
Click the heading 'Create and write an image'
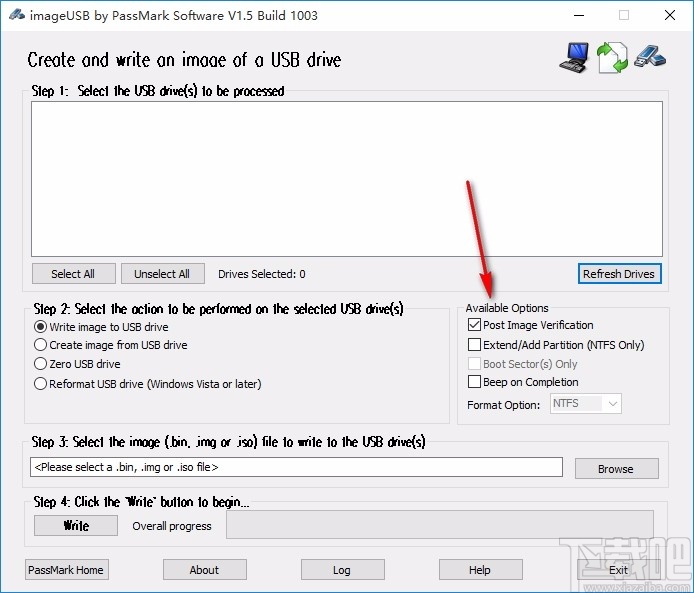184,60
